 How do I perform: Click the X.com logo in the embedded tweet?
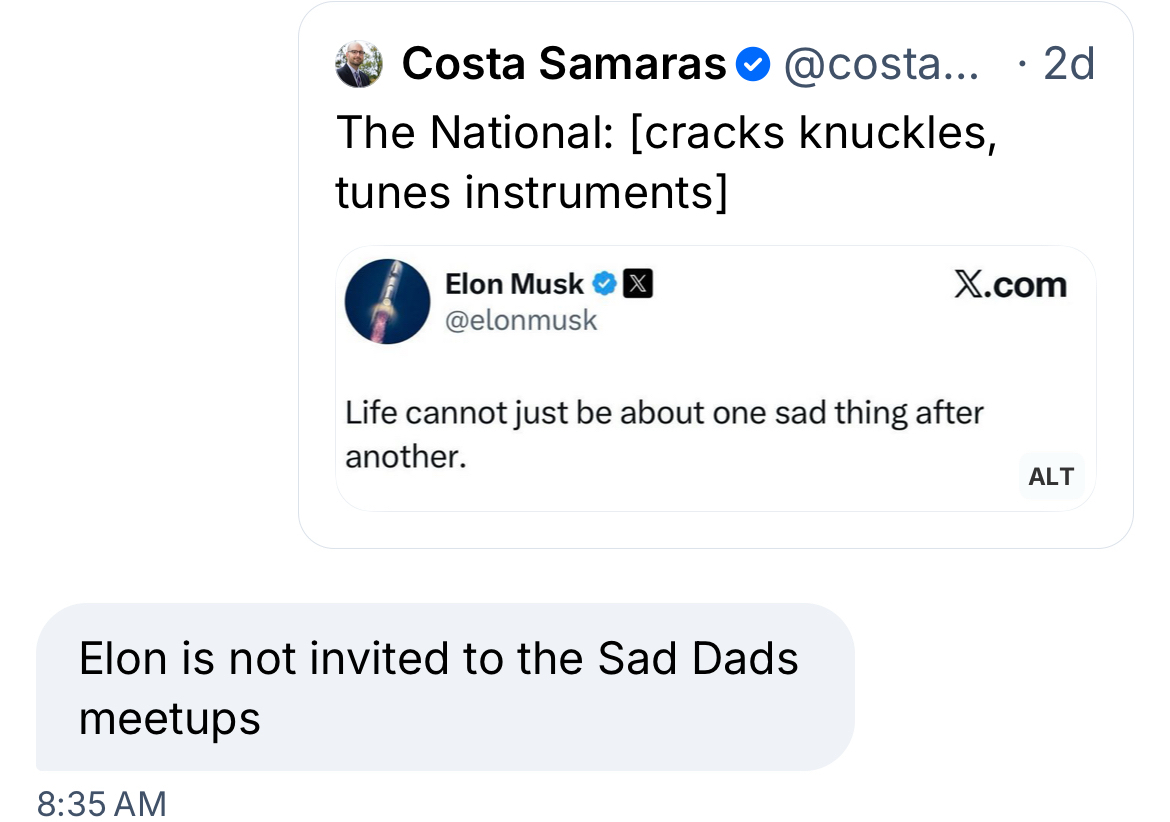pyautogui.click(x=1010, y=285)
